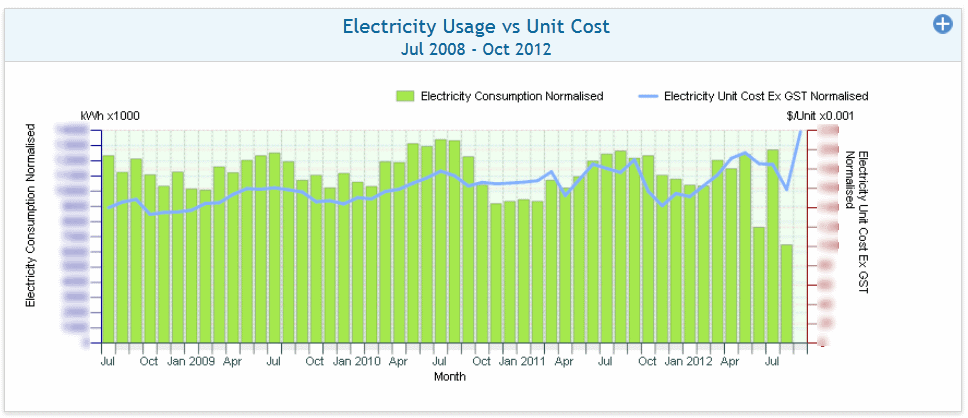Toggle the Electricity Unit Cost Ex GST Normalised legend label
Viewport: 968px width, 418px height.
(765, 96)
